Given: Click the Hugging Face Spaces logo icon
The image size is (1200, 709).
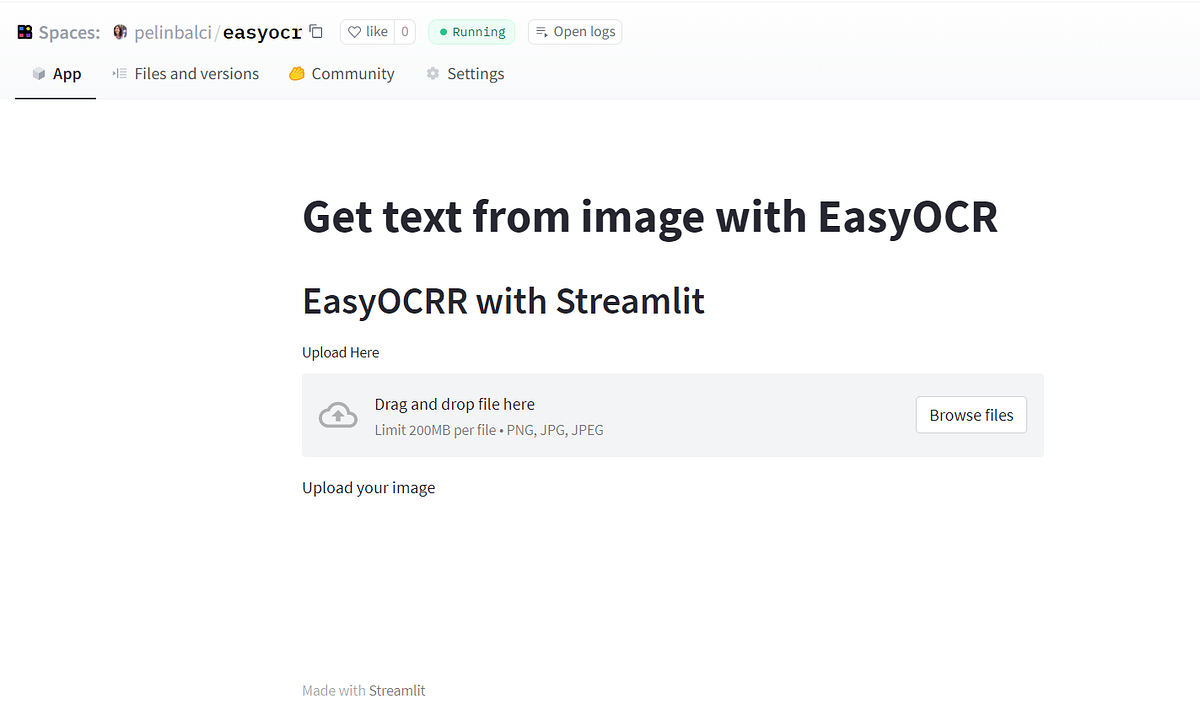Looking at the screenshot, I should [24, 31].
